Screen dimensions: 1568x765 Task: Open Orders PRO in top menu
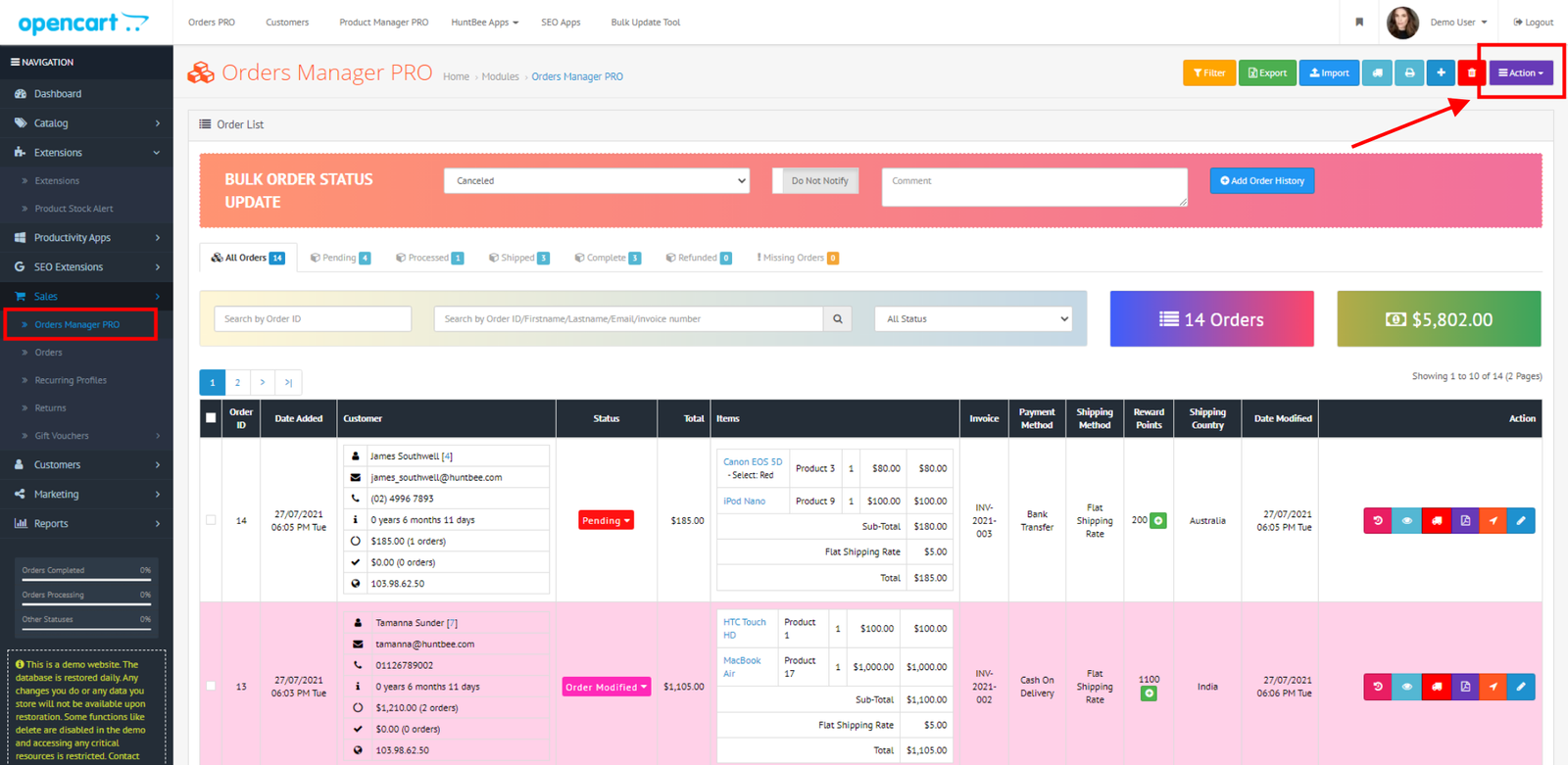[x=212, y=22]
